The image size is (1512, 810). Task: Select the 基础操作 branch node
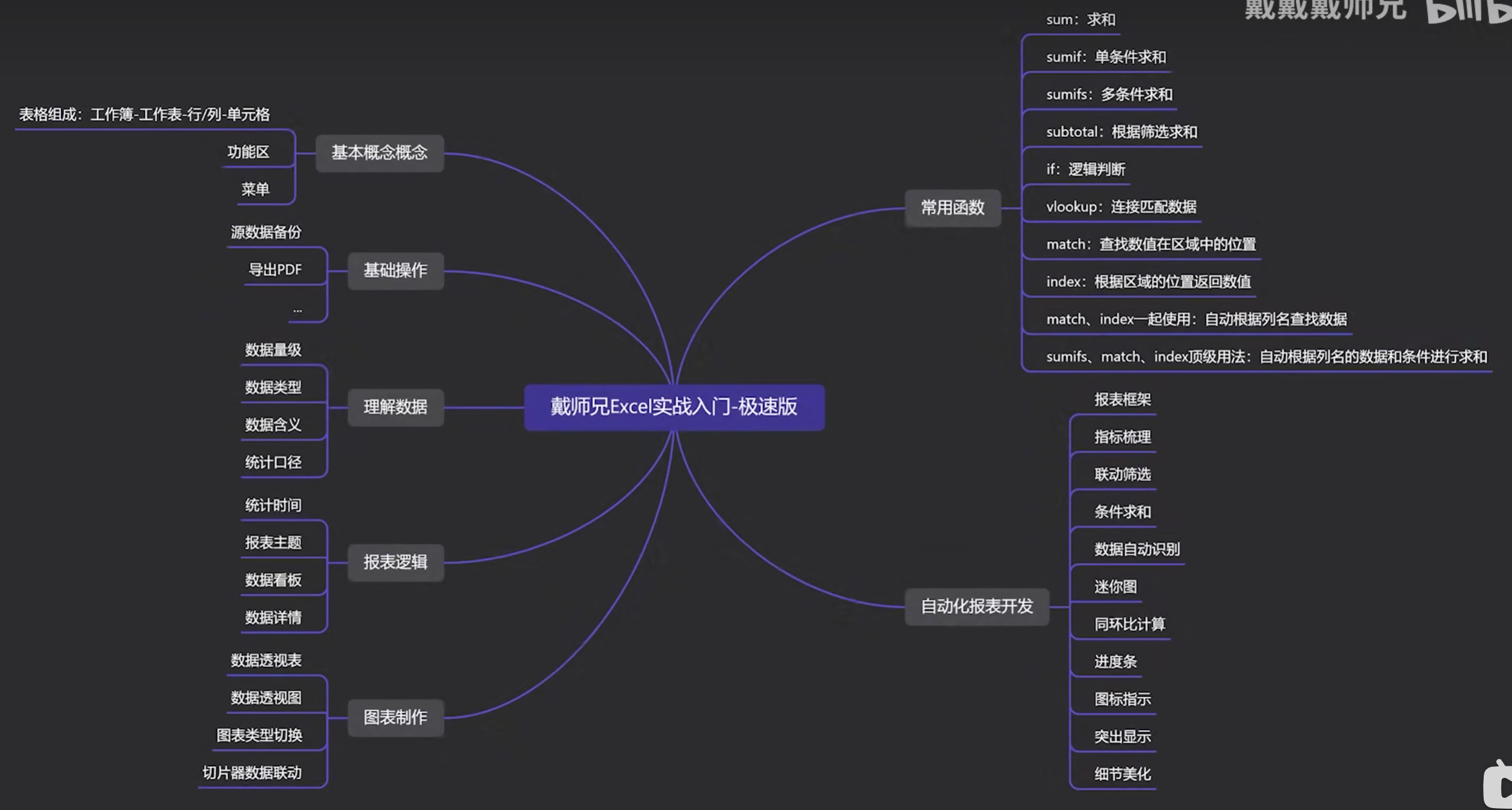click(395, 271)
